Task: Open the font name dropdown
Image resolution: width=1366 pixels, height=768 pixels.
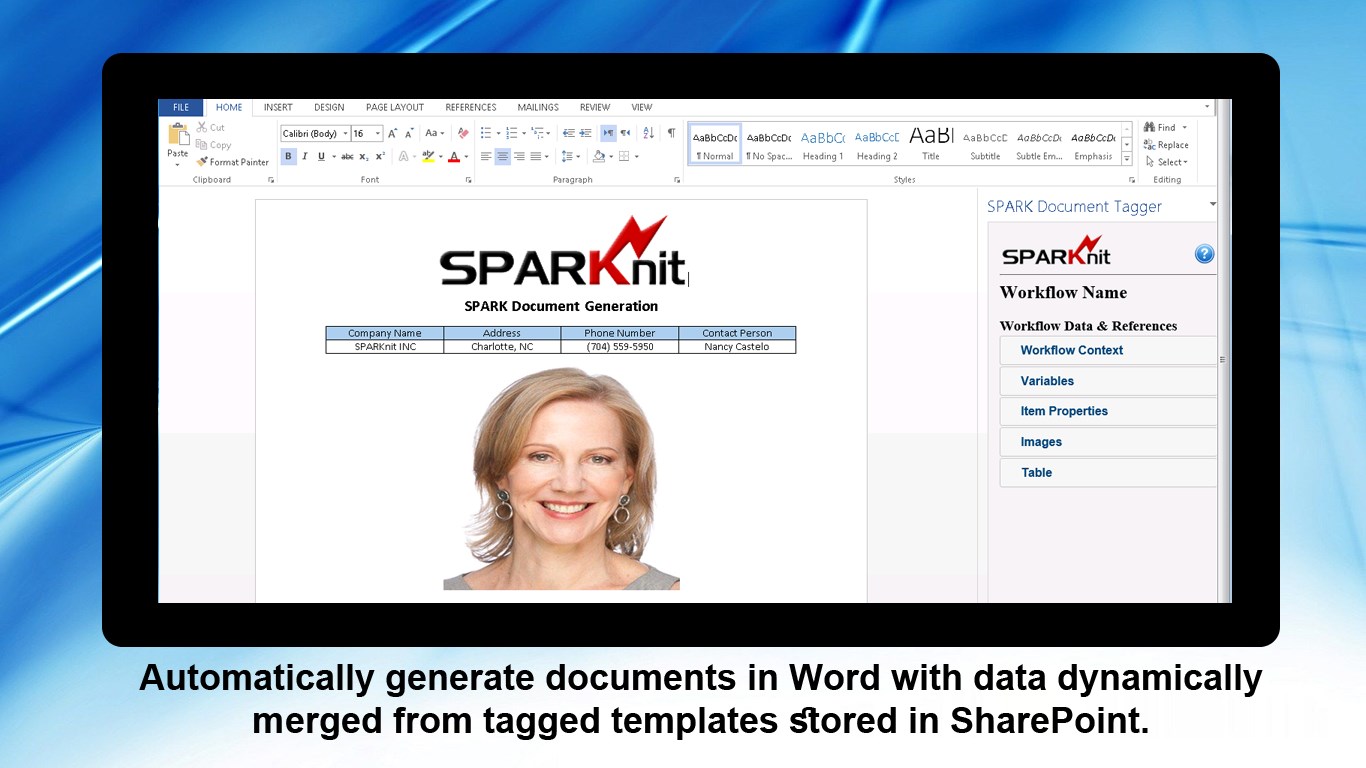Action: tap(345, 134)
